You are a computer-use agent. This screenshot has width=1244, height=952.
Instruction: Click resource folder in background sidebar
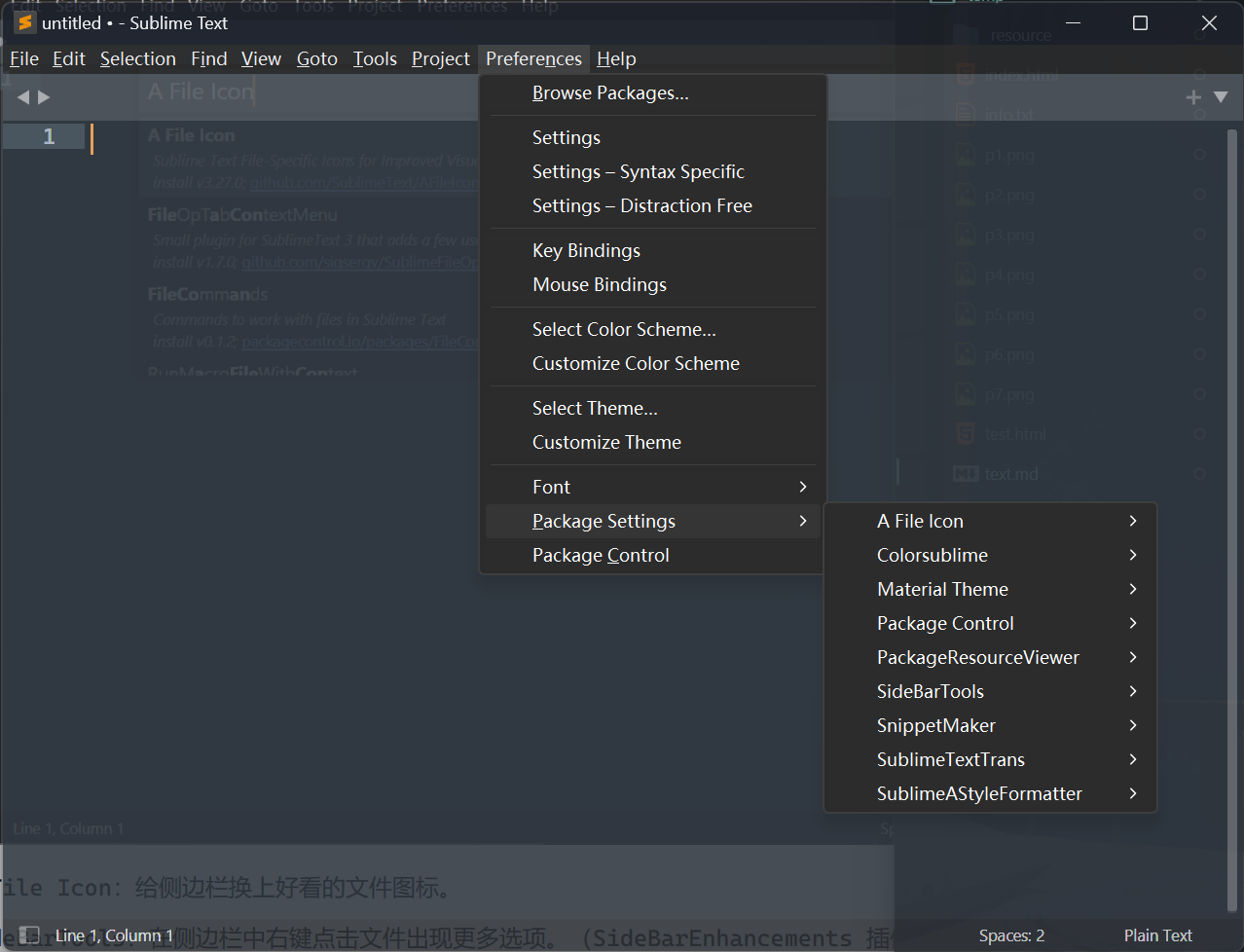point(1021,36)
